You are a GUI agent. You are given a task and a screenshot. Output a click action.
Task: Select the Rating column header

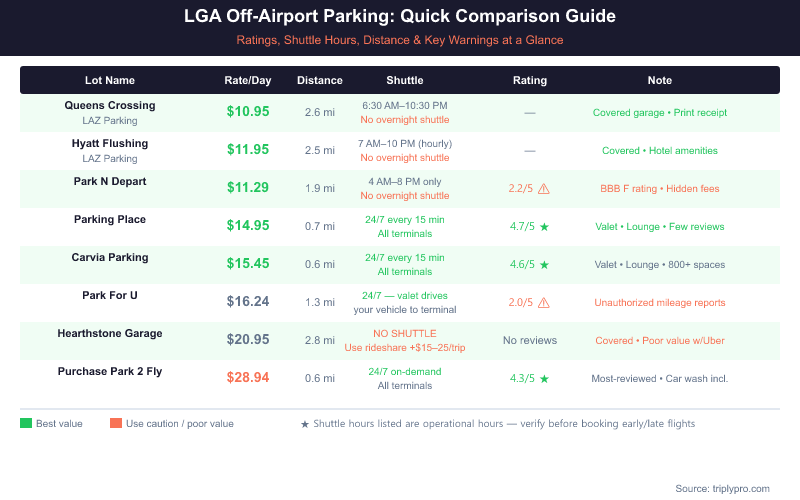(x=529, y=80)
